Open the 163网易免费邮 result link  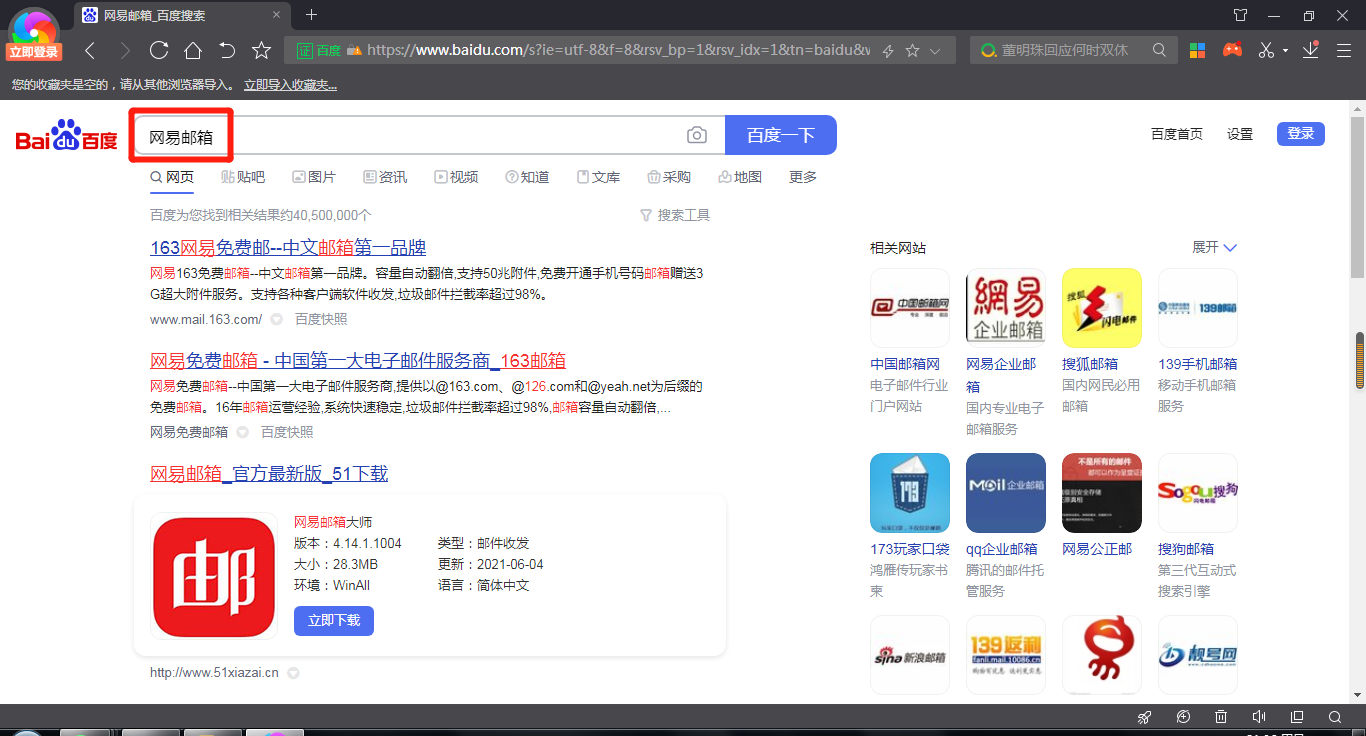coord(288,248)
